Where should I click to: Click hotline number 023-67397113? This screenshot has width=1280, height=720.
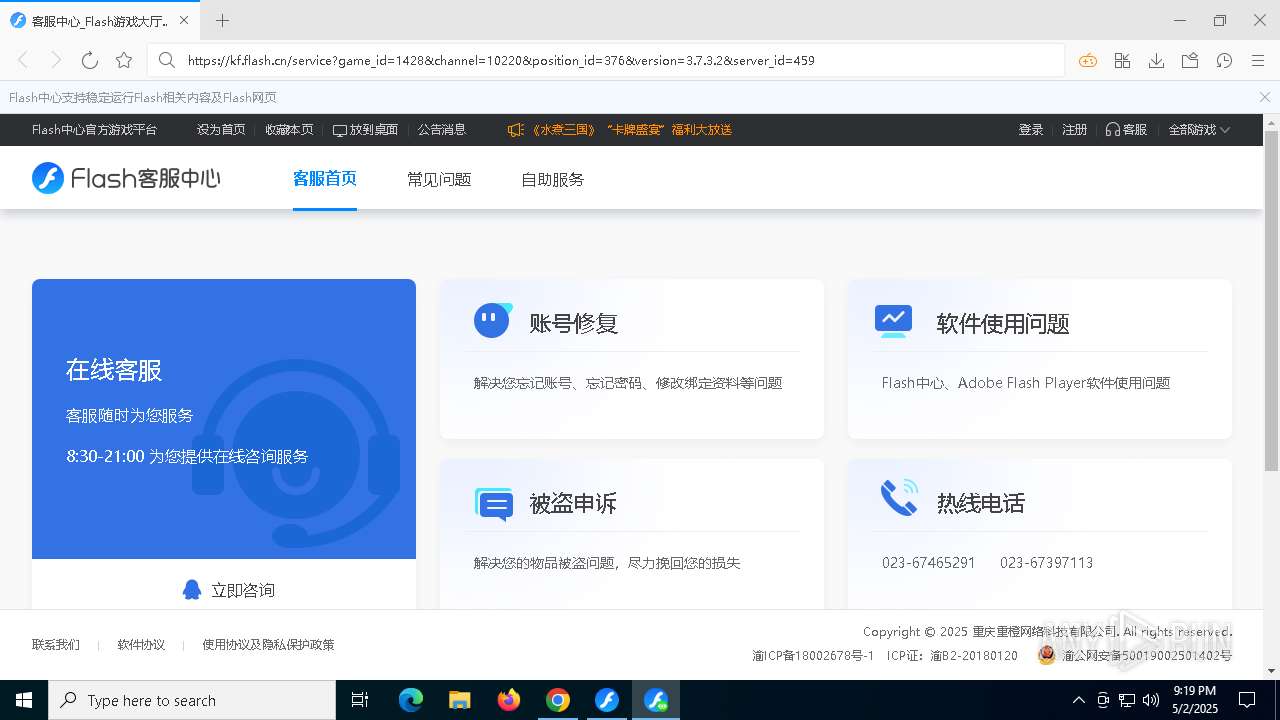click(x=1046, y=563)
